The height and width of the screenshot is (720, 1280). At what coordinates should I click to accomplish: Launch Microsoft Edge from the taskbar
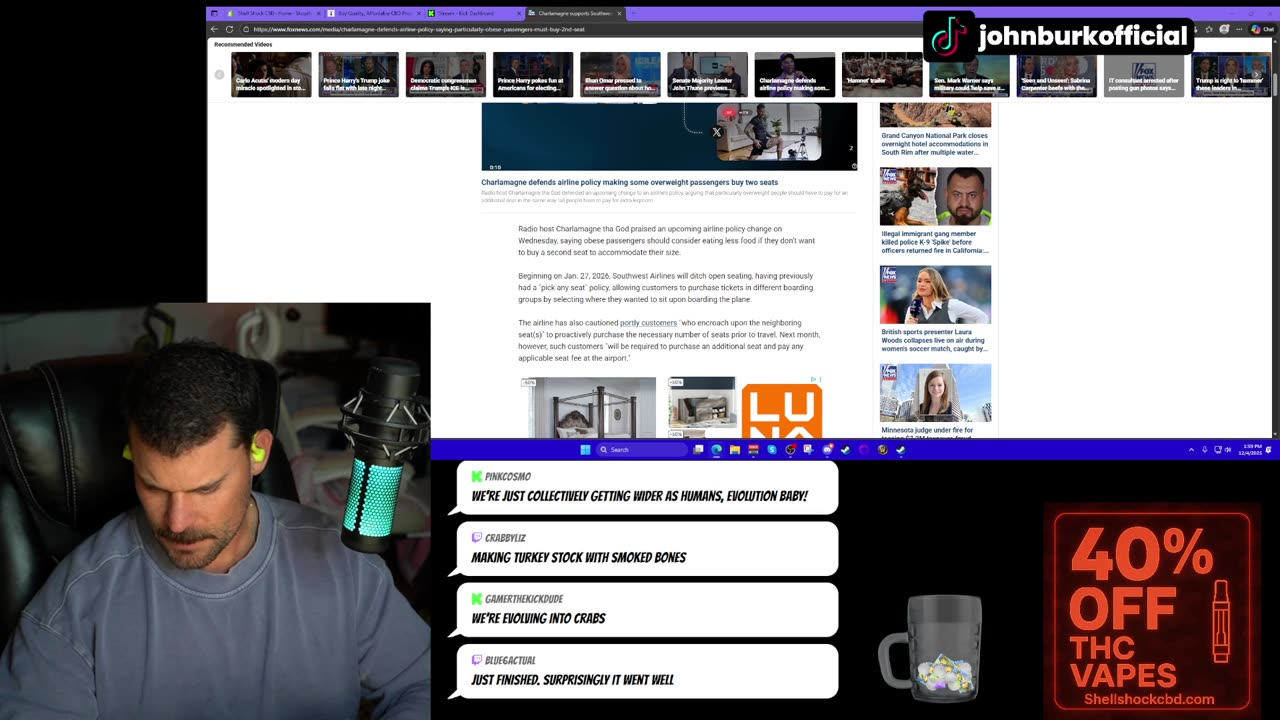point(716,450)
